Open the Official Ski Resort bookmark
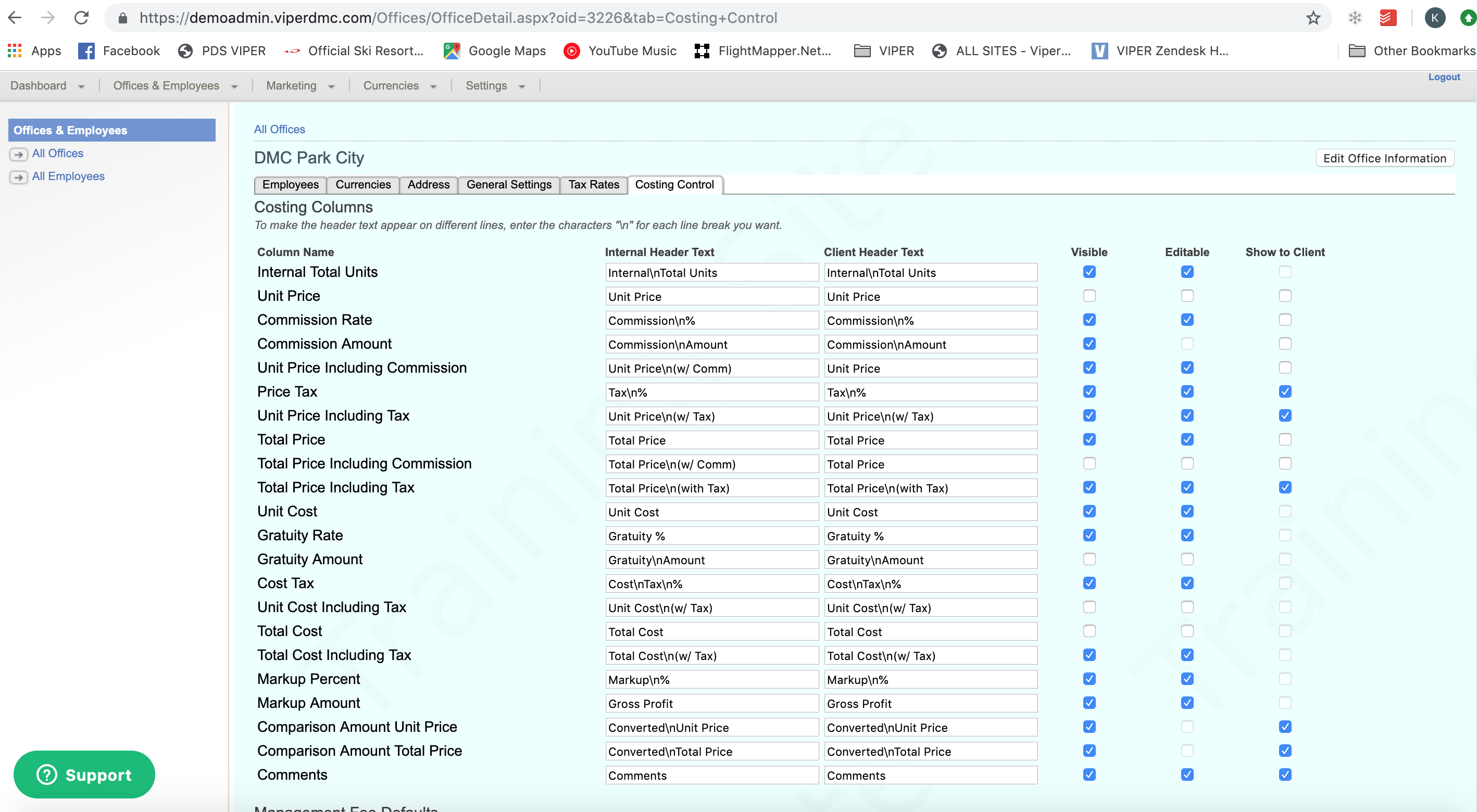The height and width of the screenshot is (812, 1477). 354,50
